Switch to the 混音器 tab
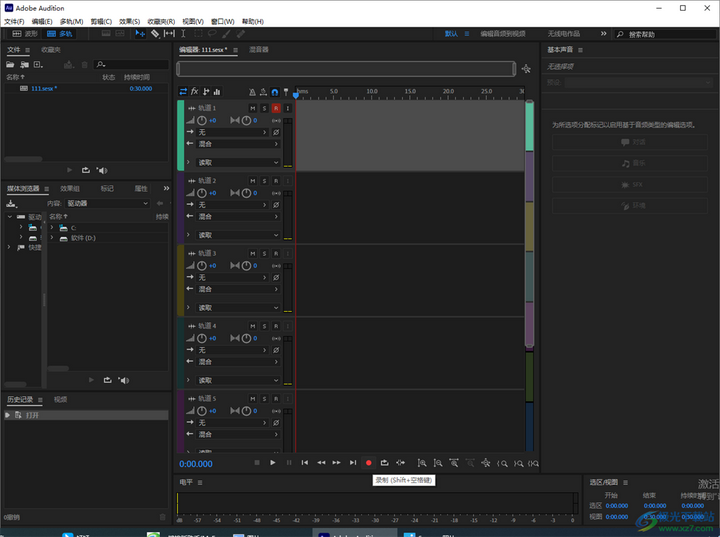 click(x=259, y=50)
